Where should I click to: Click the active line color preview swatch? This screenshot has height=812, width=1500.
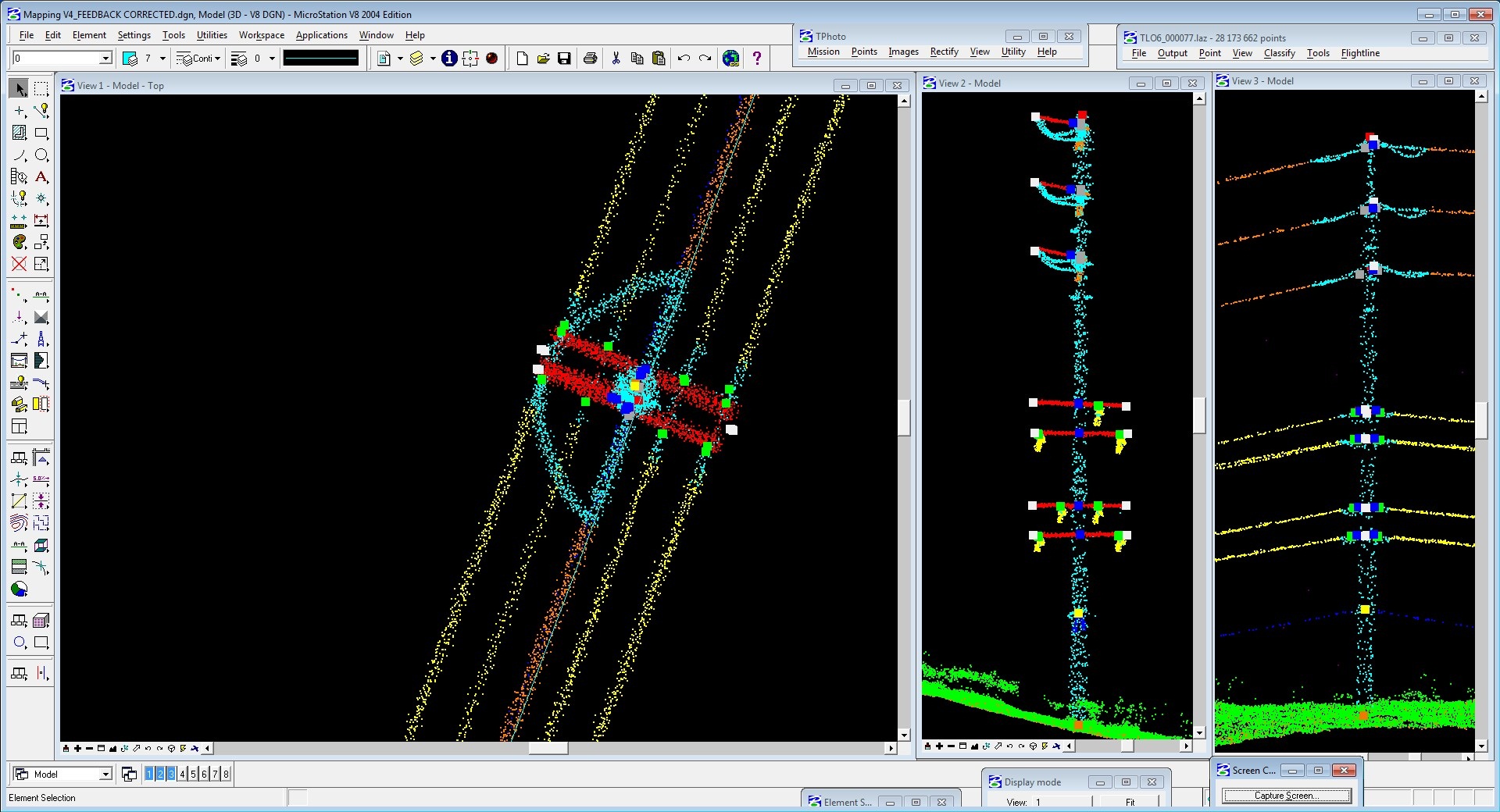point(321,59)
